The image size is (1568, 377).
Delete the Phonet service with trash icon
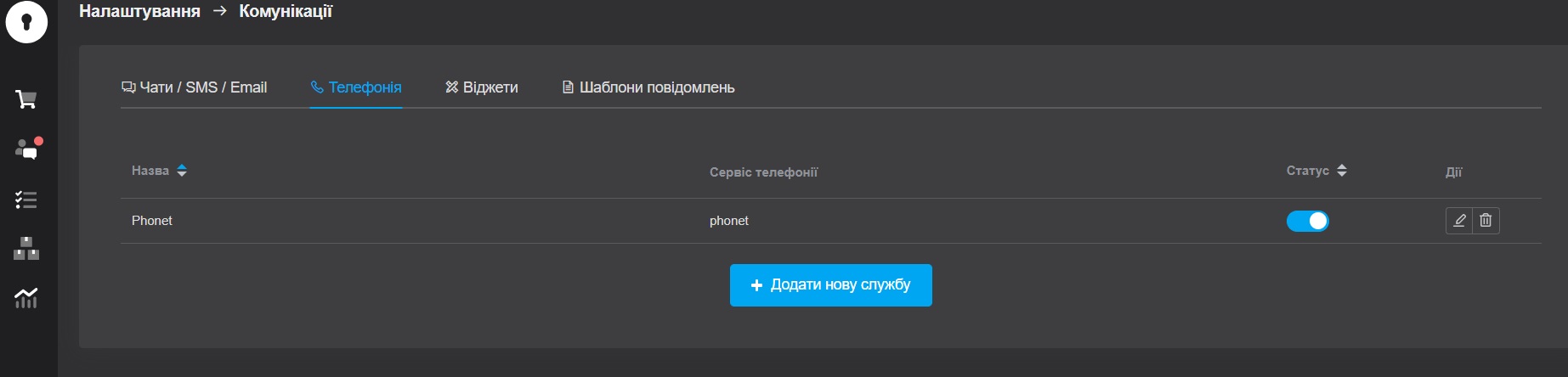click(x=1486, y=221)
